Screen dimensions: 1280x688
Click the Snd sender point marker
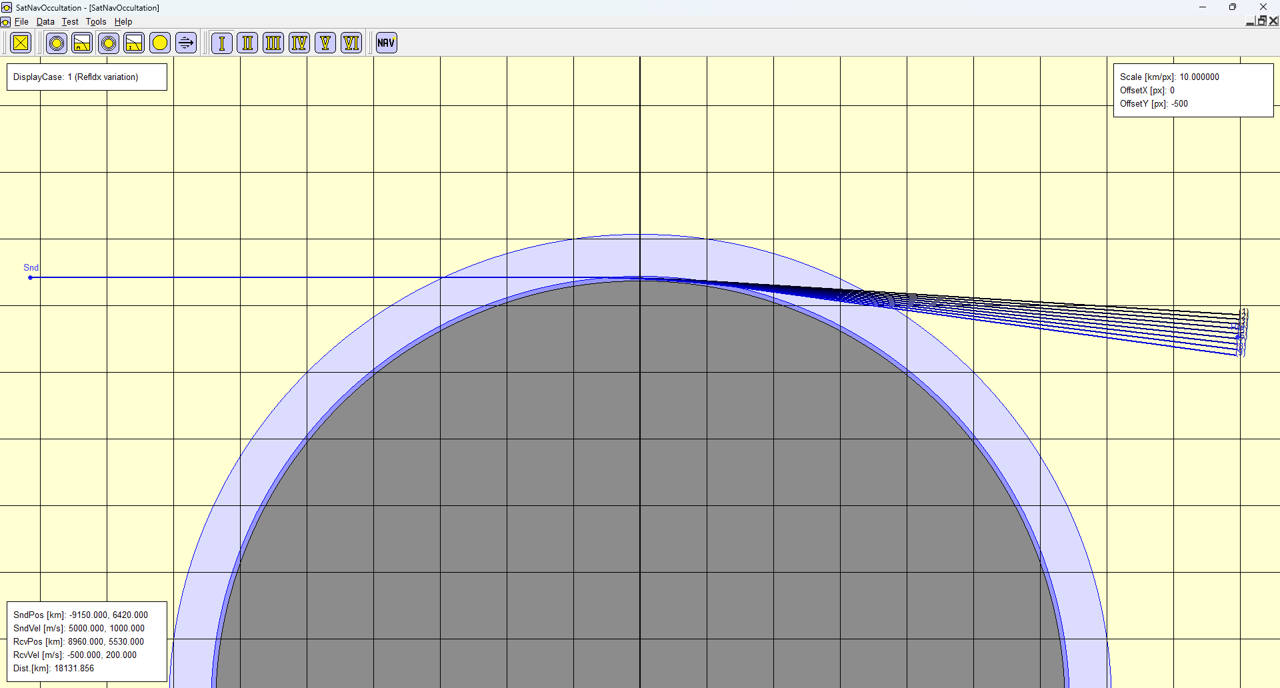pyautogui.click(x=30, y=277)
